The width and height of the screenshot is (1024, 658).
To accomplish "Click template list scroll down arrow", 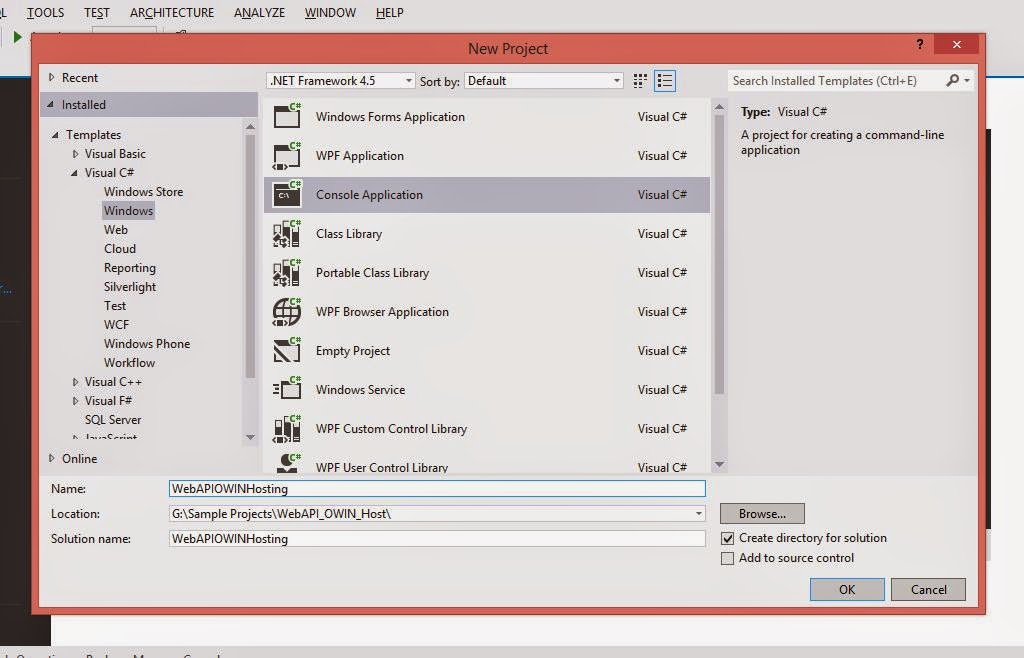I will [x=719, y=465].
